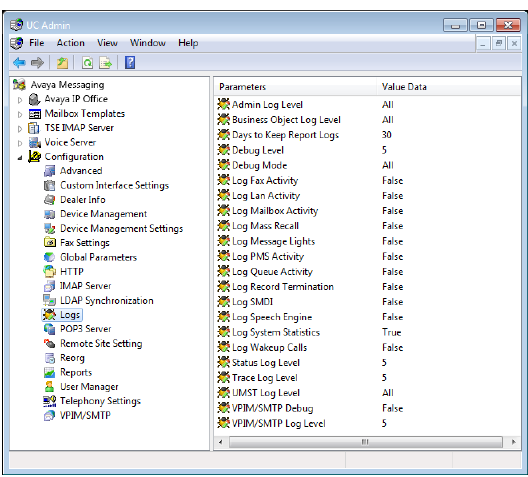Click the Reports chart icon
528x477 pixels.
[50, 372]
